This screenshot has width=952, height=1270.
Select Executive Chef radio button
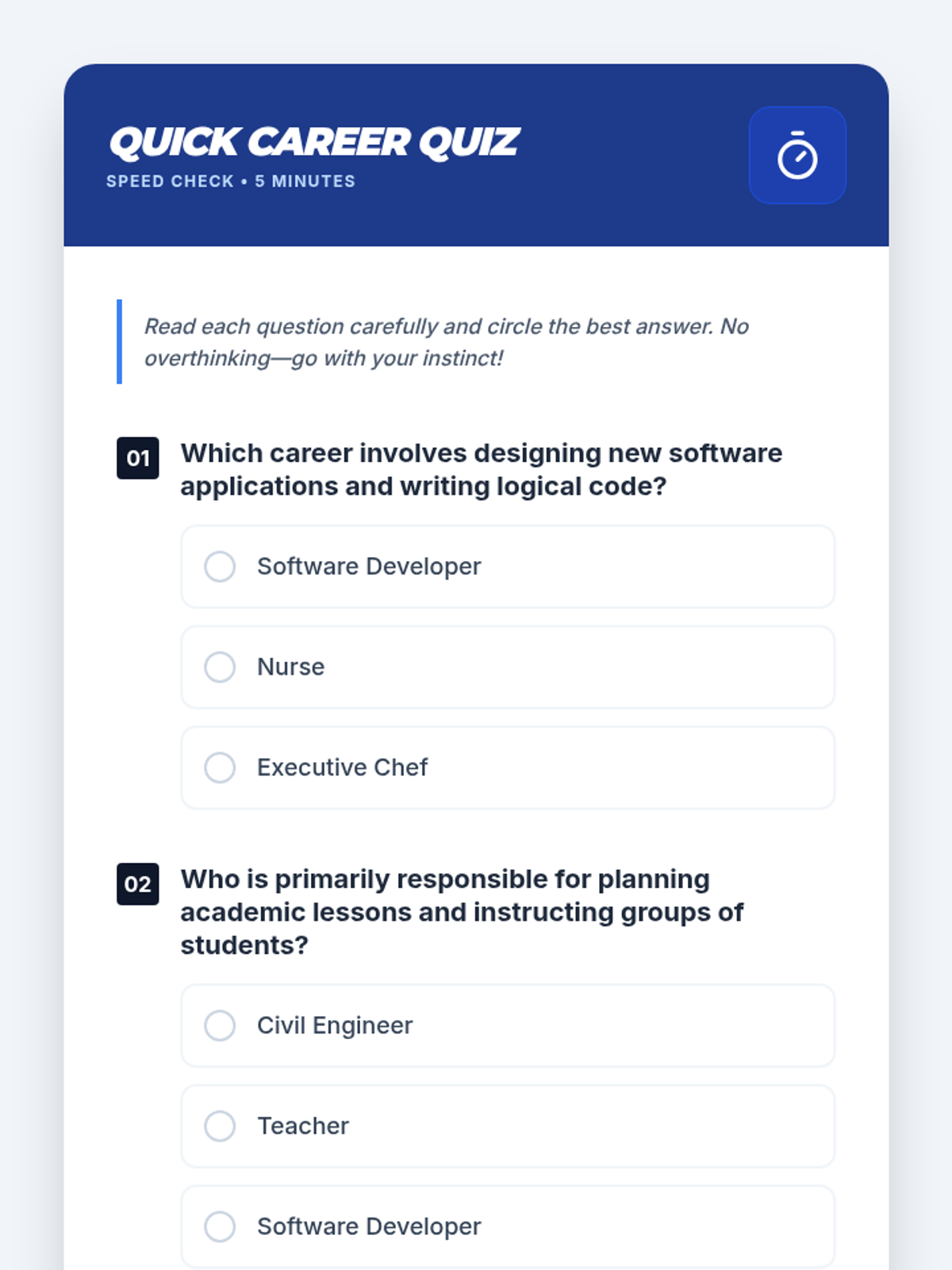[x=220, y=768]
